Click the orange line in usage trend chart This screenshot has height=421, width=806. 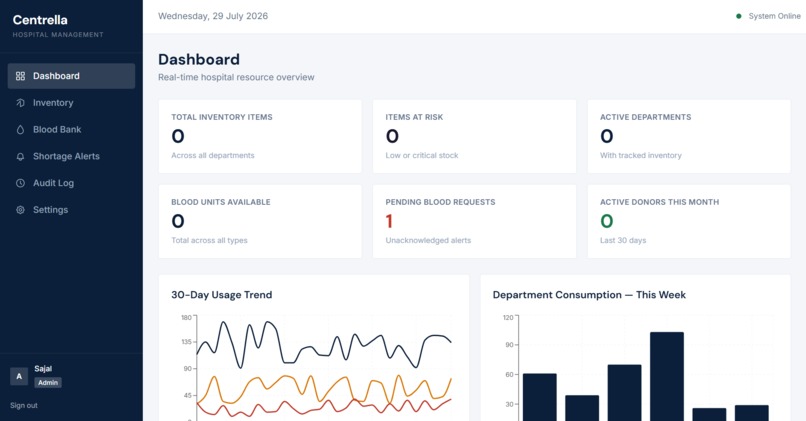(324, 387)
